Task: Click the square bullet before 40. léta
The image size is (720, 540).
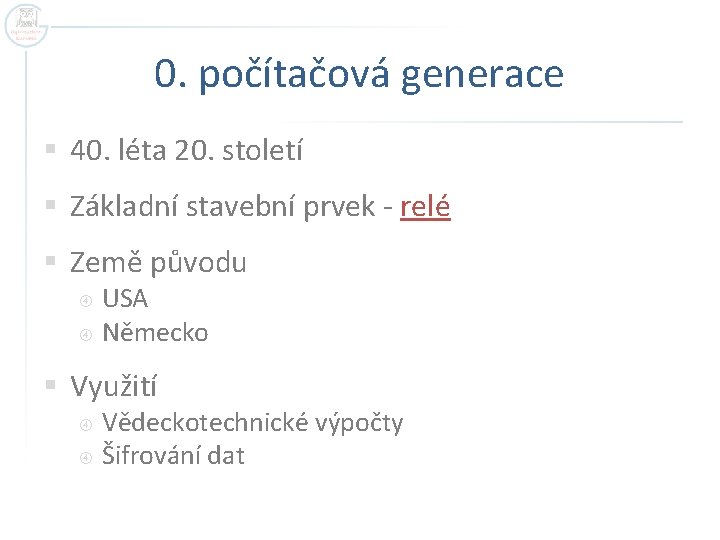Action: [50, 152]
